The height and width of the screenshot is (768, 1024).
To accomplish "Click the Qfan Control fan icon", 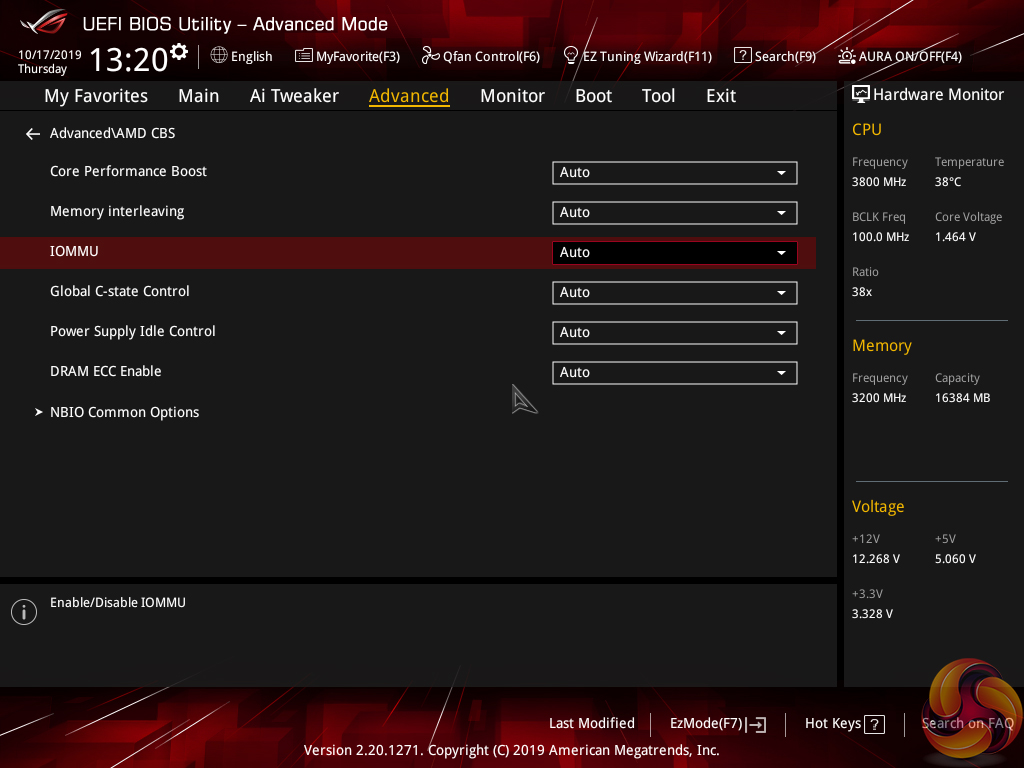I will (430, 56).
